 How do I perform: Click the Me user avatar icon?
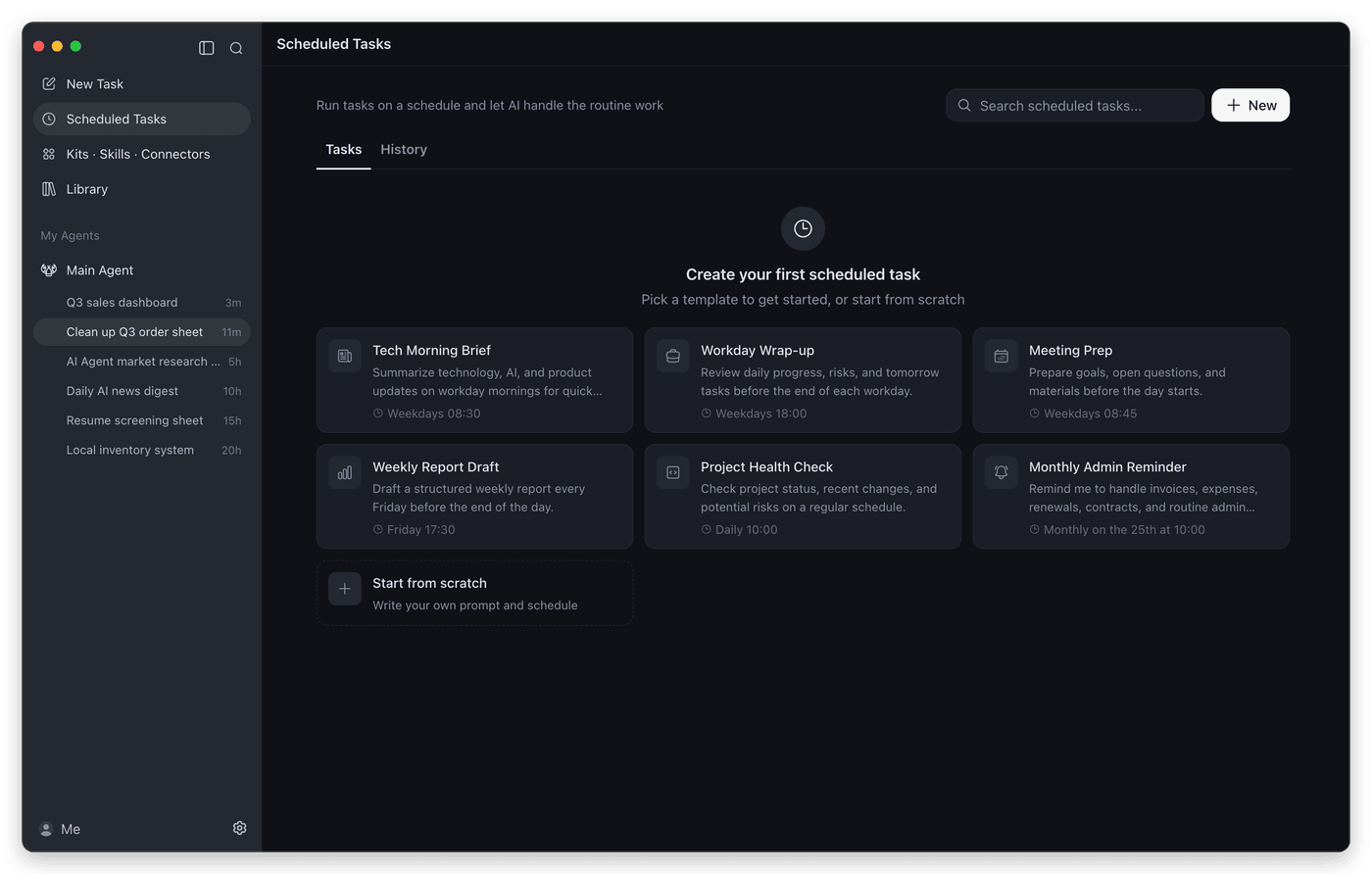point(46,829)
